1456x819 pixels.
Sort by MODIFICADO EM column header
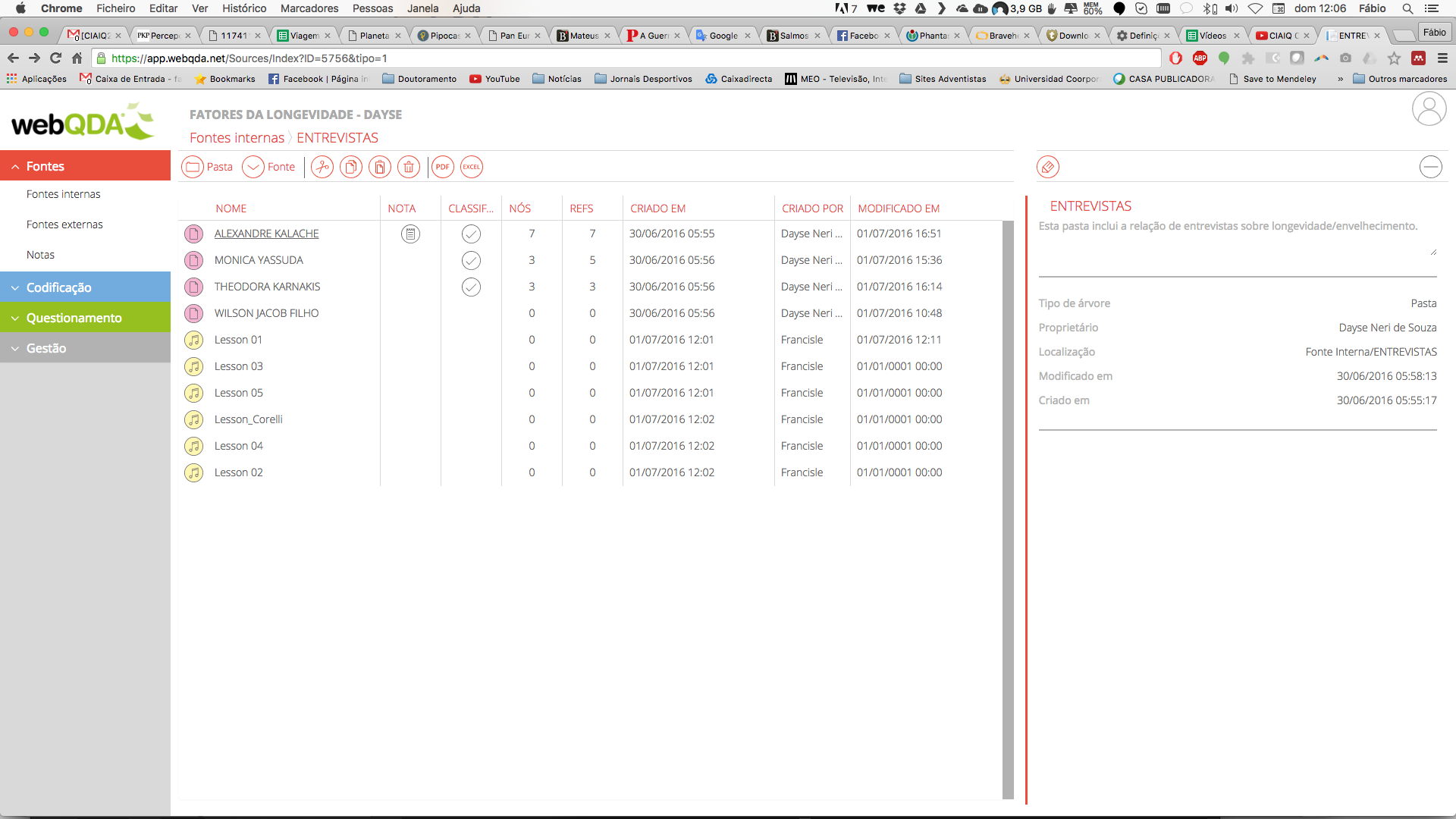(x=899, y=209)
